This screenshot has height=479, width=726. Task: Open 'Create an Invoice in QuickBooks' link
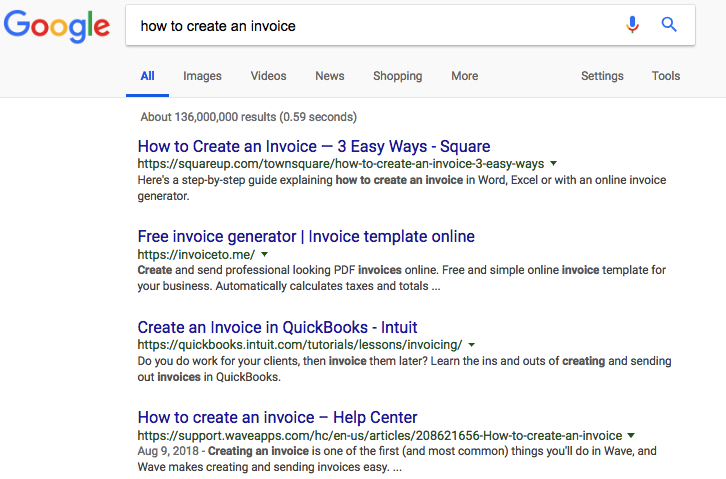click(277, 327)
